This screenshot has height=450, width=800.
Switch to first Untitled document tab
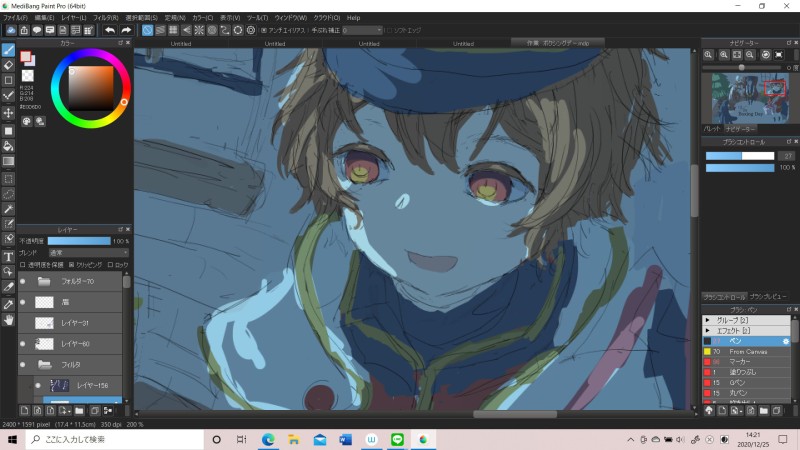point(181,43)
